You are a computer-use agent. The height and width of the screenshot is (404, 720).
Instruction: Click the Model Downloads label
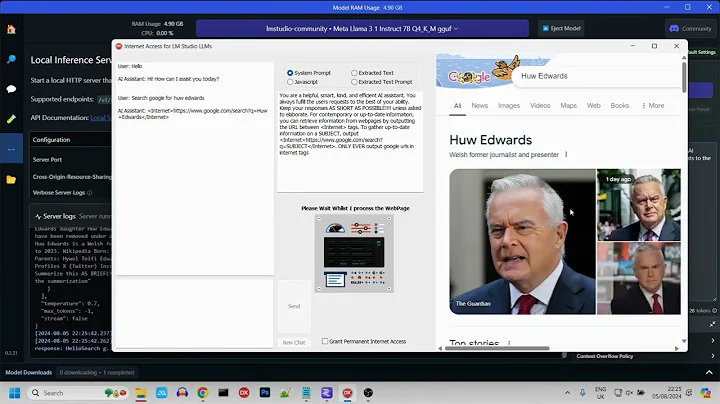[x=28, y=372]
